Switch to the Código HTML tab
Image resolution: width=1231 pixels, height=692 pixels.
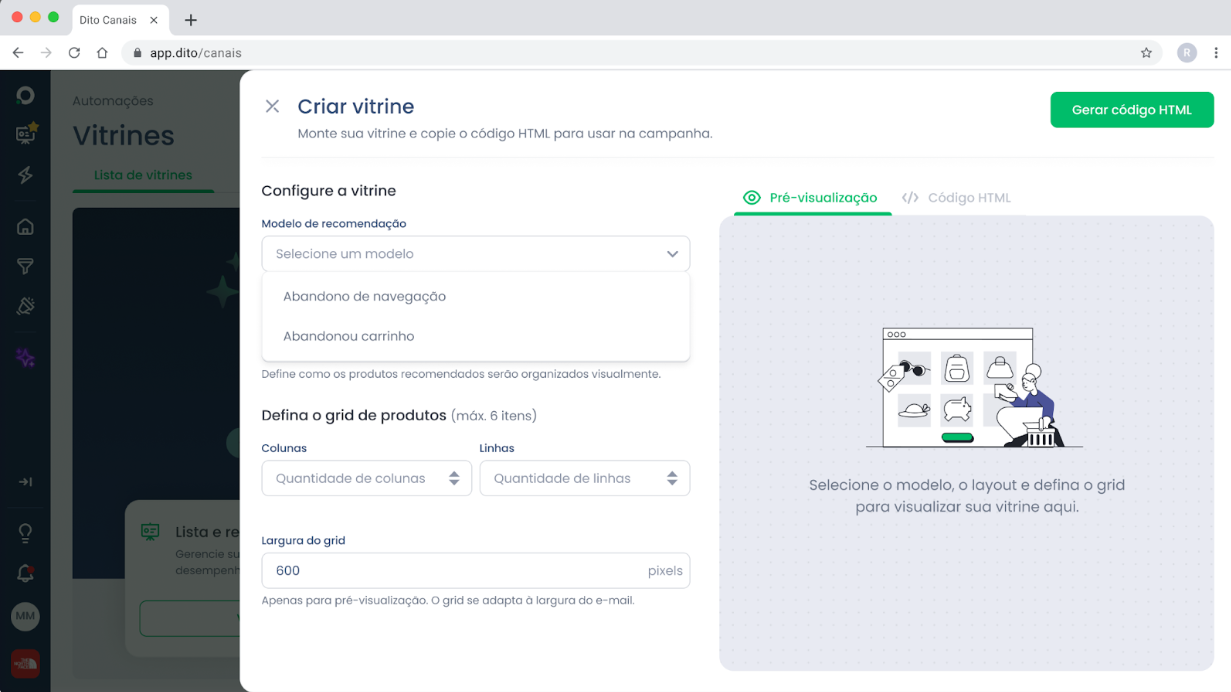956,198
